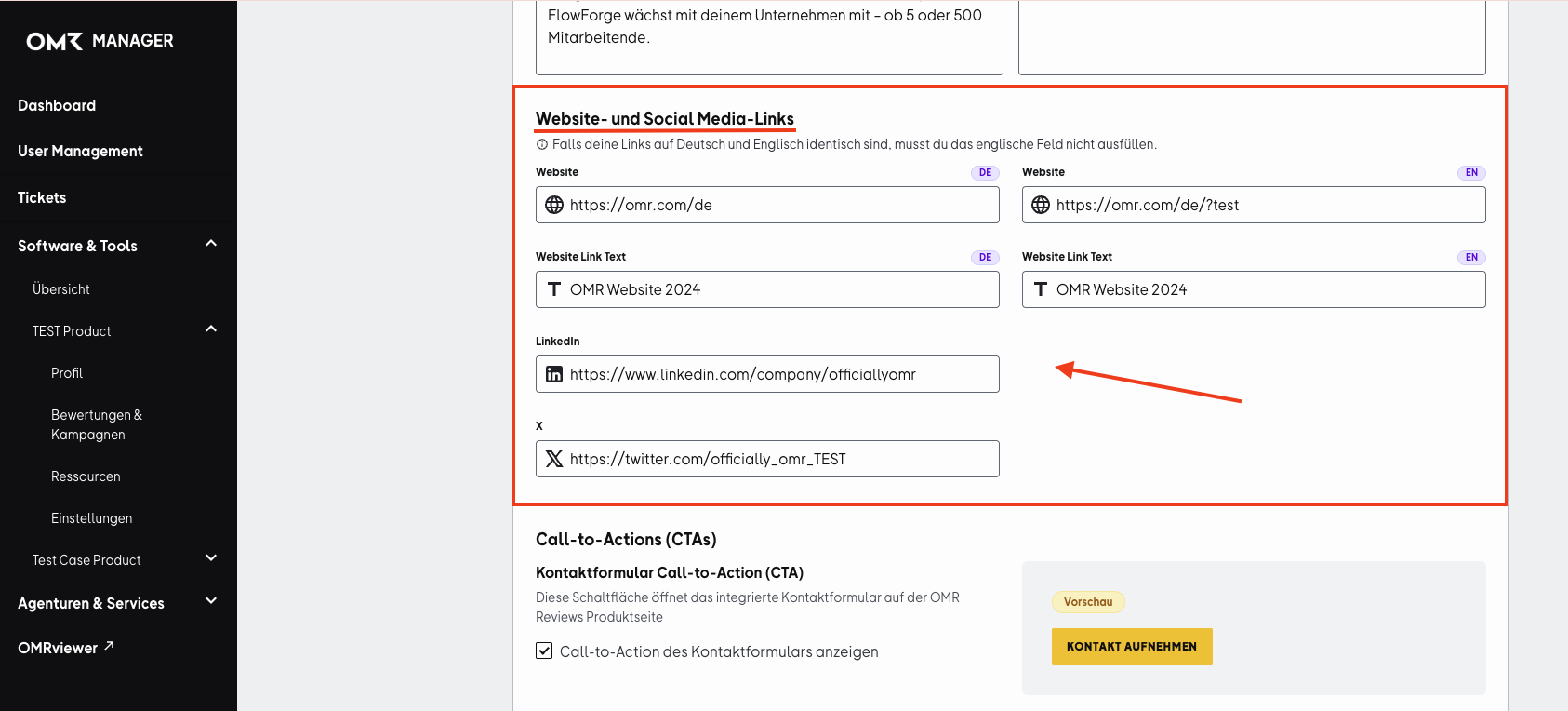Click the info icon below Social Media-Links heading
The height and width of the screenshot is (711, 1568).
[542, 144]
